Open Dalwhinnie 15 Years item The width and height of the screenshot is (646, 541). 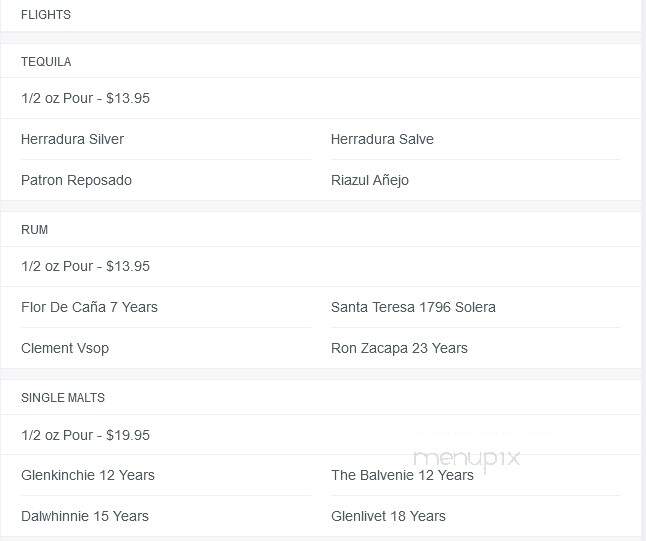tap(85, 516)
